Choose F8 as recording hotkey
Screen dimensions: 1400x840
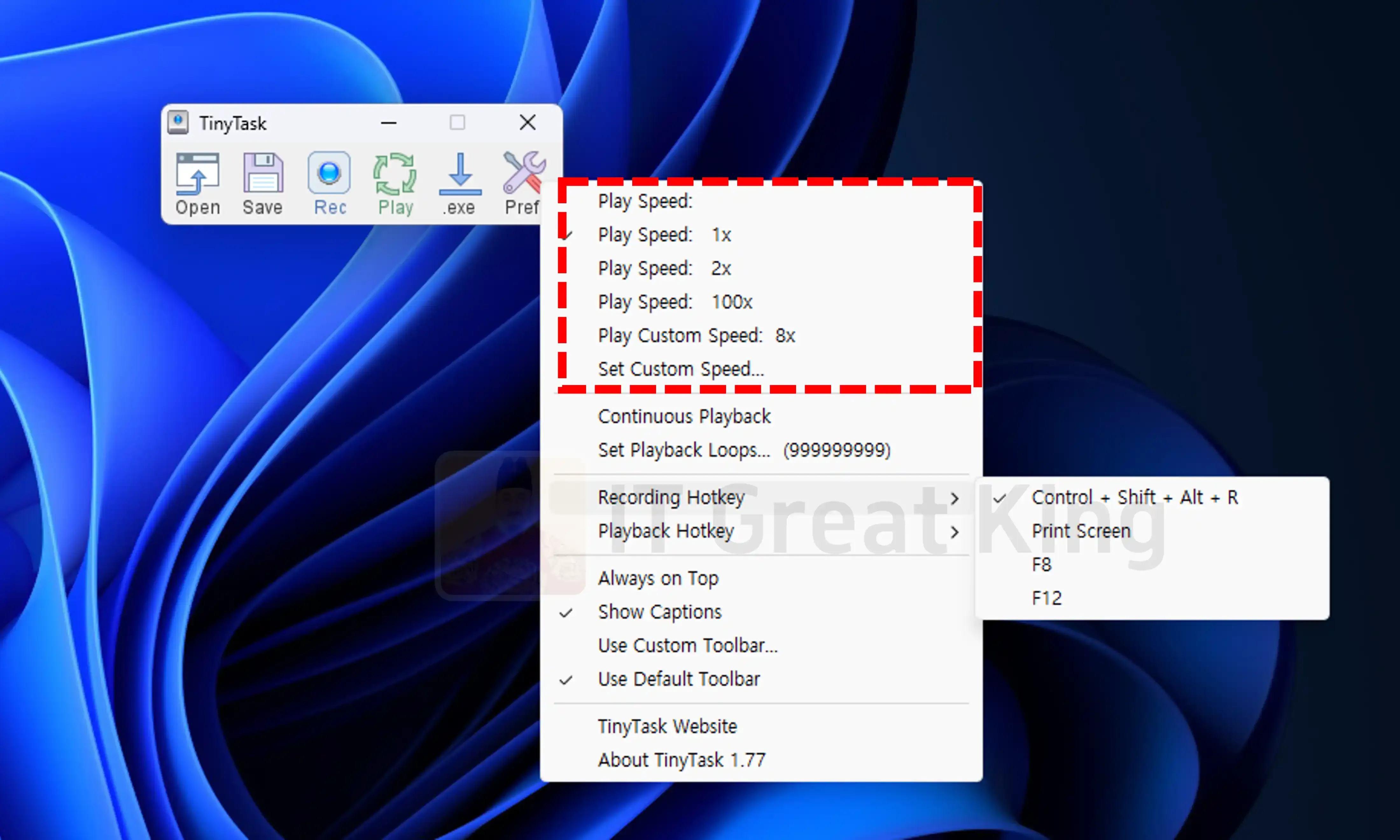[1041, 564]
